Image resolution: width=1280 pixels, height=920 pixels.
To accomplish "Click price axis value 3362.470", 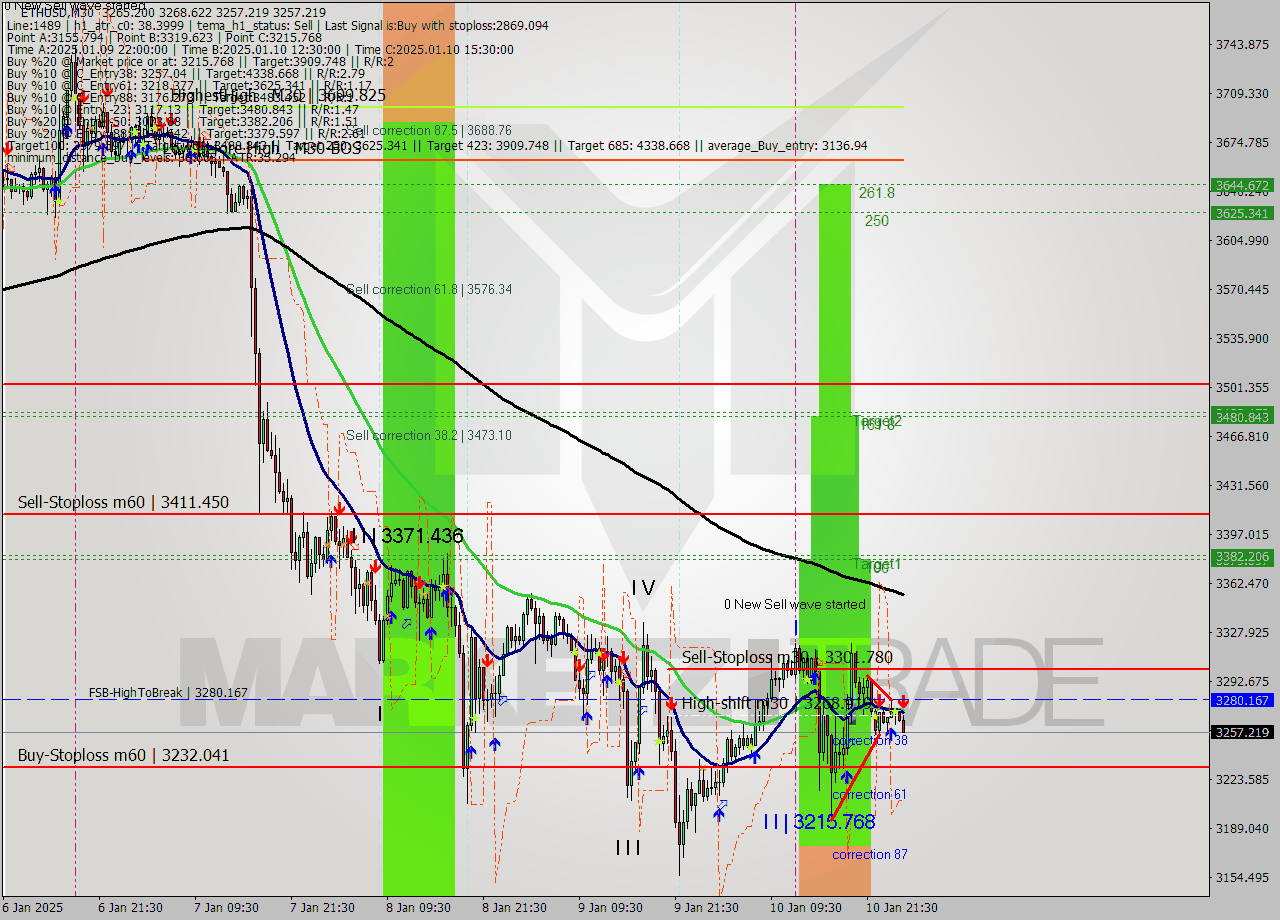I will (1242, 583).
